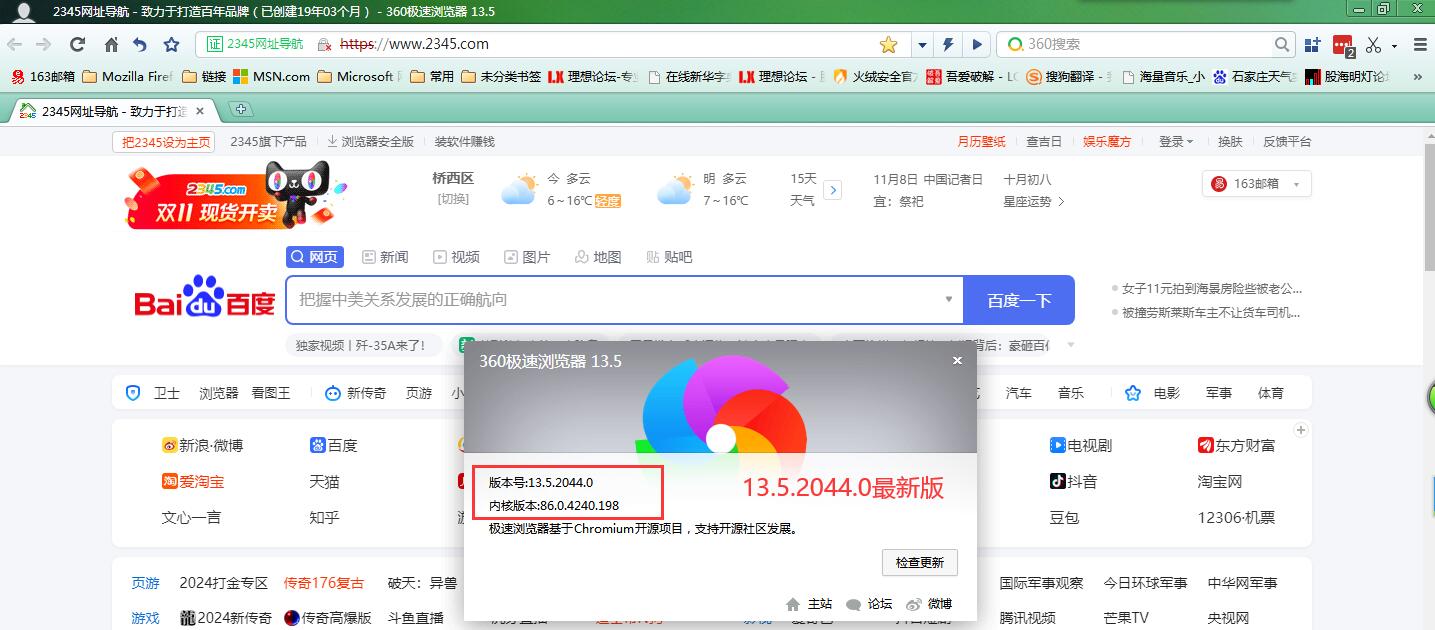Show more bookmarks with the chevron

1417,76
